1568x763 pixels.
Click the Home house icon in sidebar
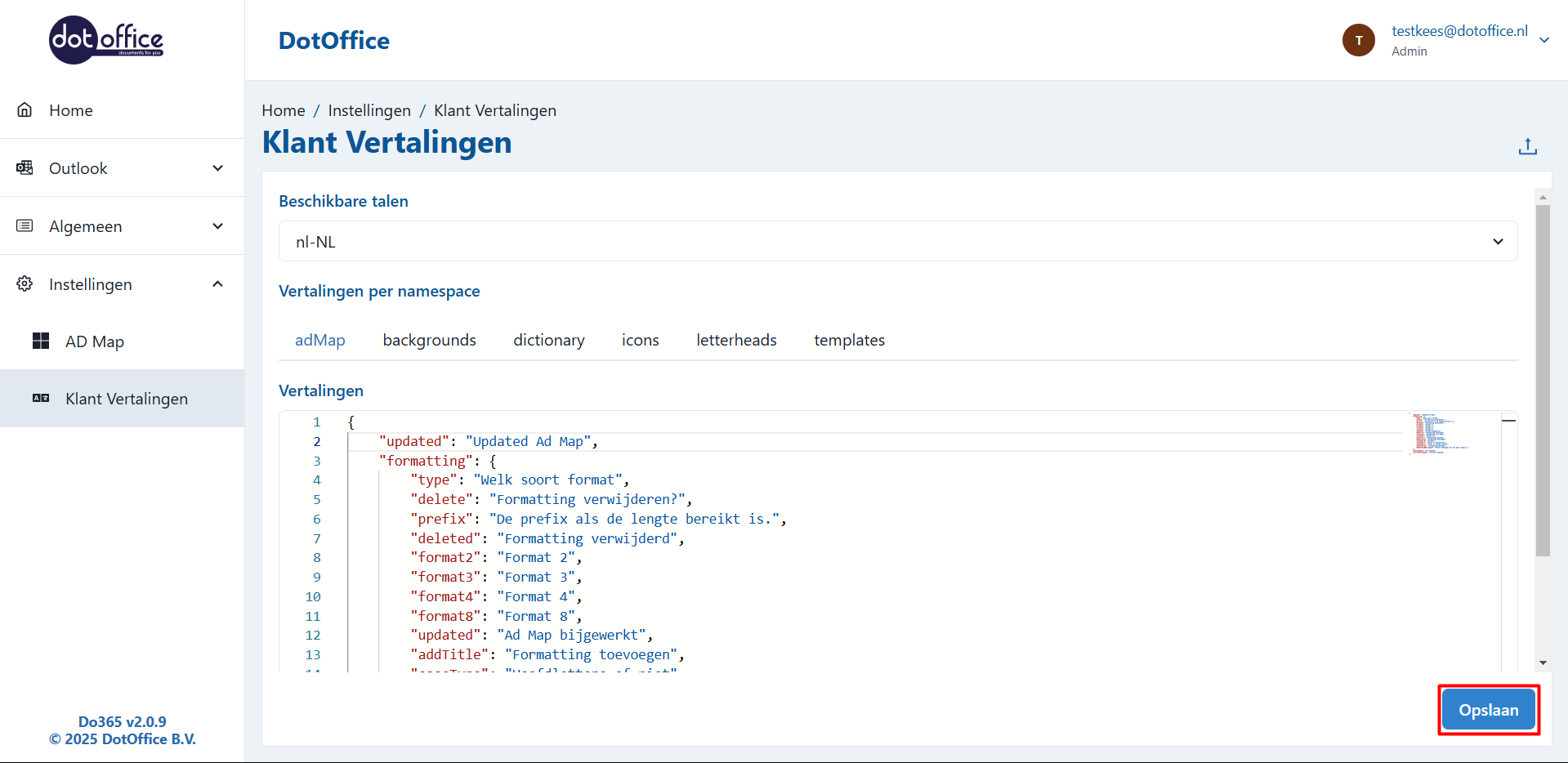[x=25, y=110]
